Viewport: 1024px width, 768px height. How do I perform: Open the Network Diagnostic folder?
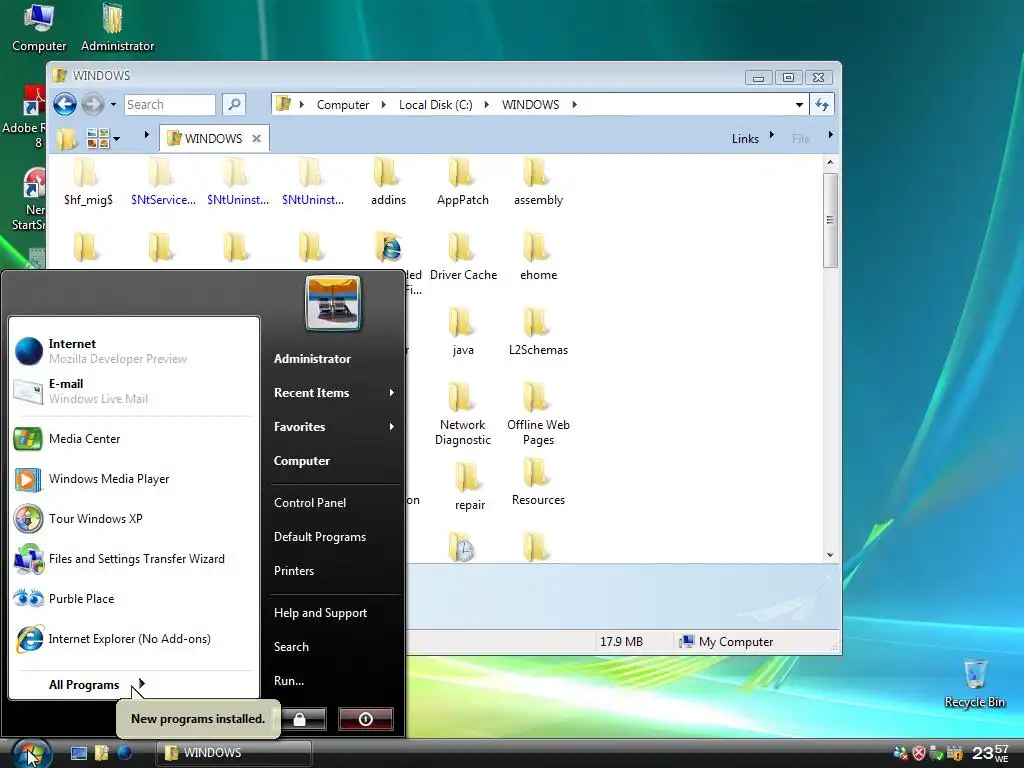(x=462, y=415)
